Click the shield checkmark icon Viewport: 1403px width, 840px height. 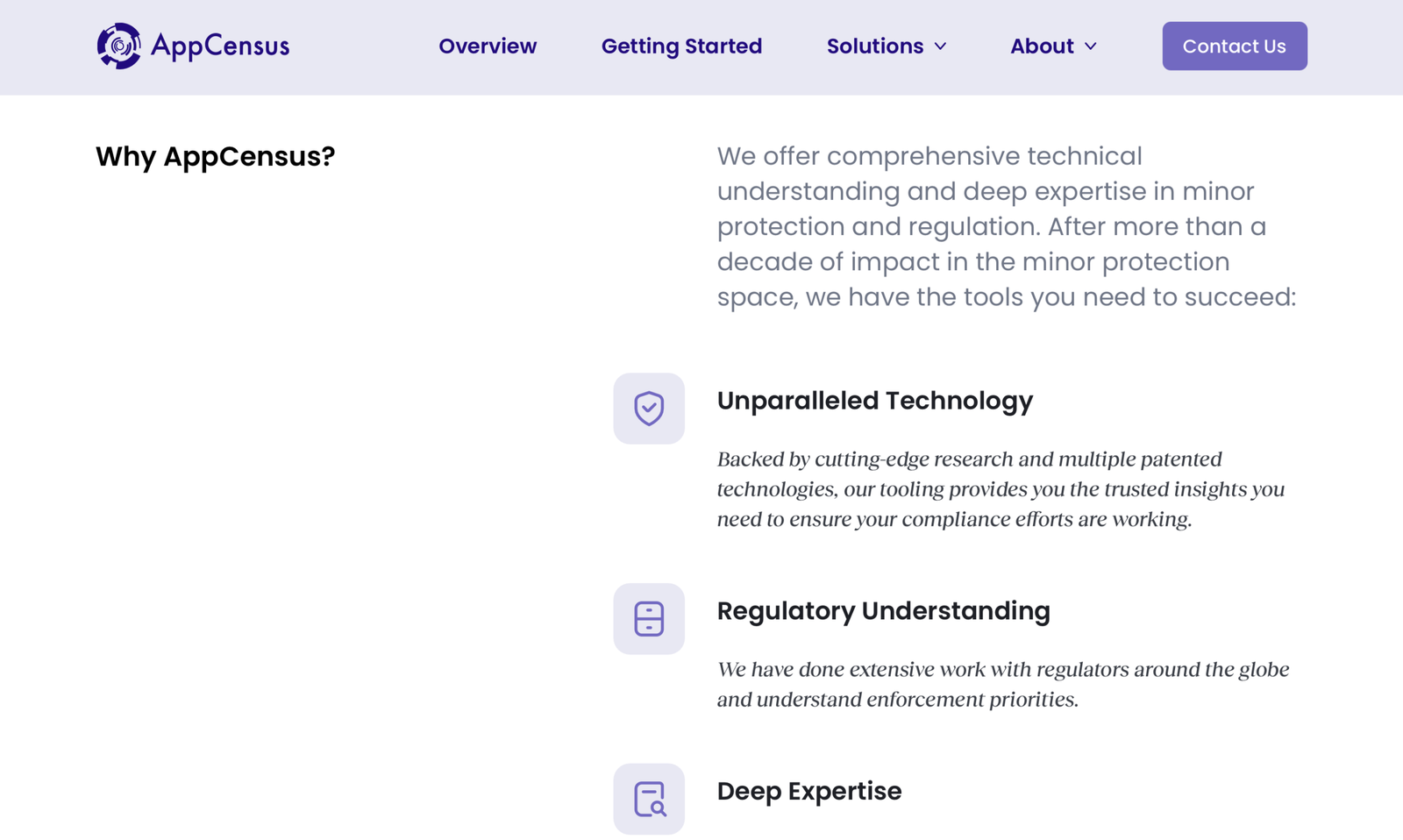point(649,409)
